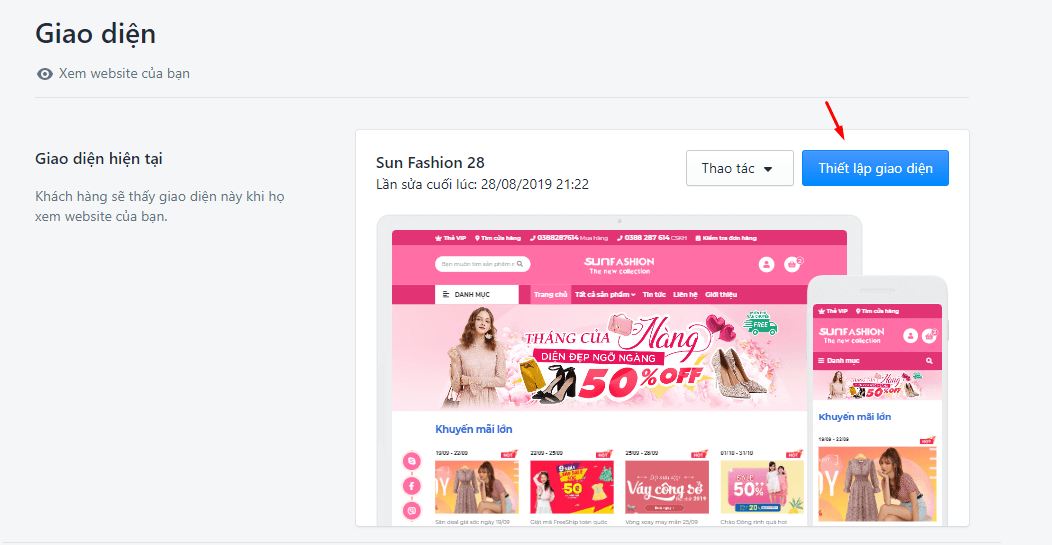The width and height of the screenshot is (1052, 545).
Task: Open the Thiết lập giao diện button
Action: (875, 168)
